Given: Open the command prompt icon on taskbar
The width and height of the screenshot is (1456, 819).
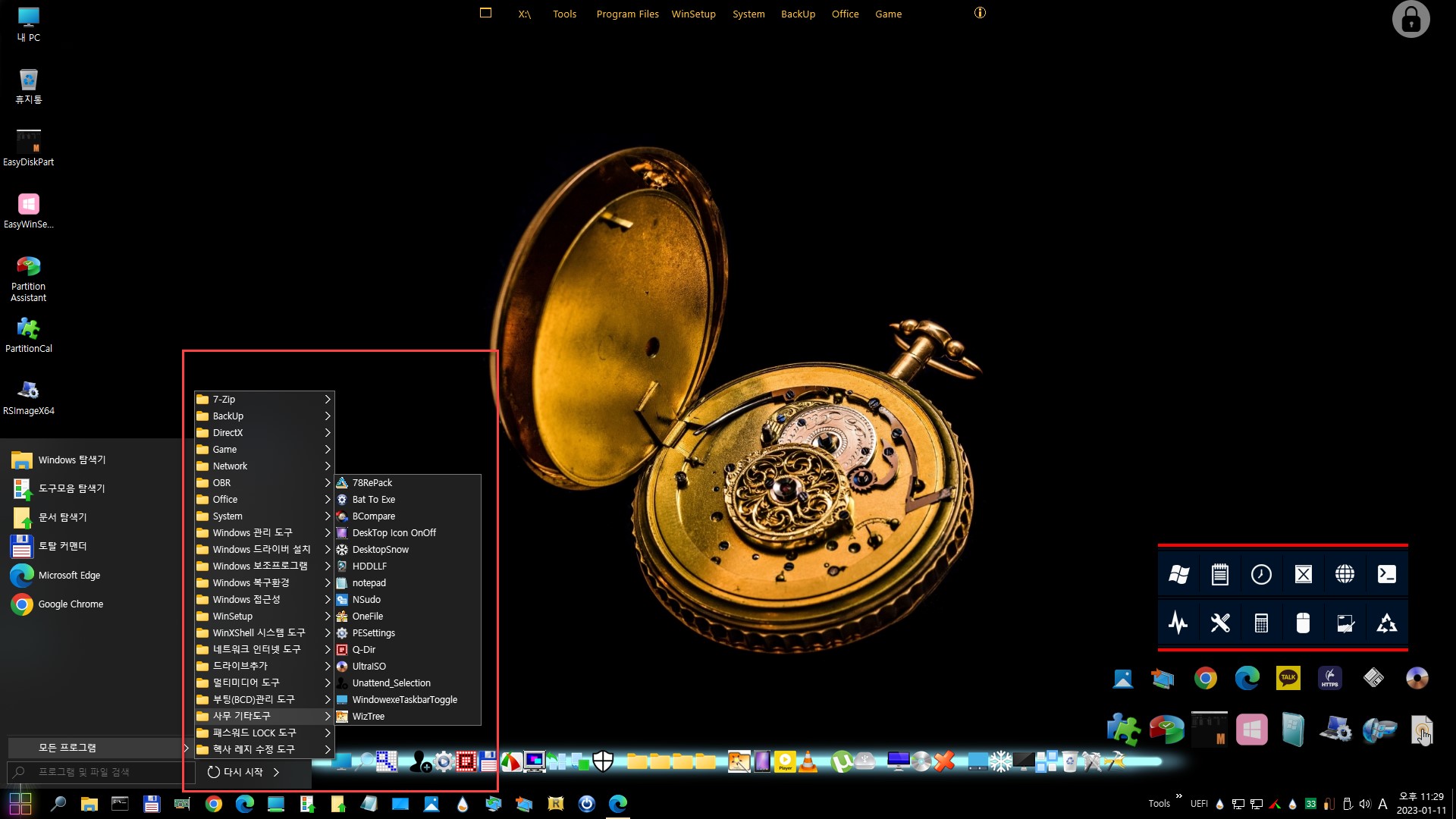Looking at the screenshot, I should pos(120,803).
